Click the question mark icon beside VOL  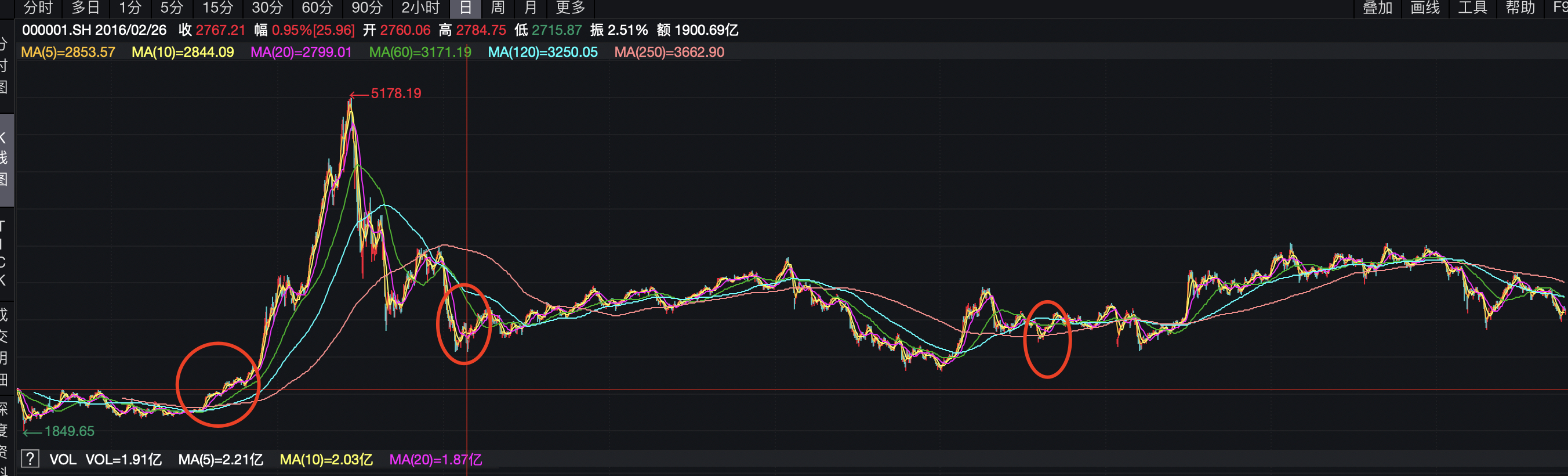coord(30,459)
